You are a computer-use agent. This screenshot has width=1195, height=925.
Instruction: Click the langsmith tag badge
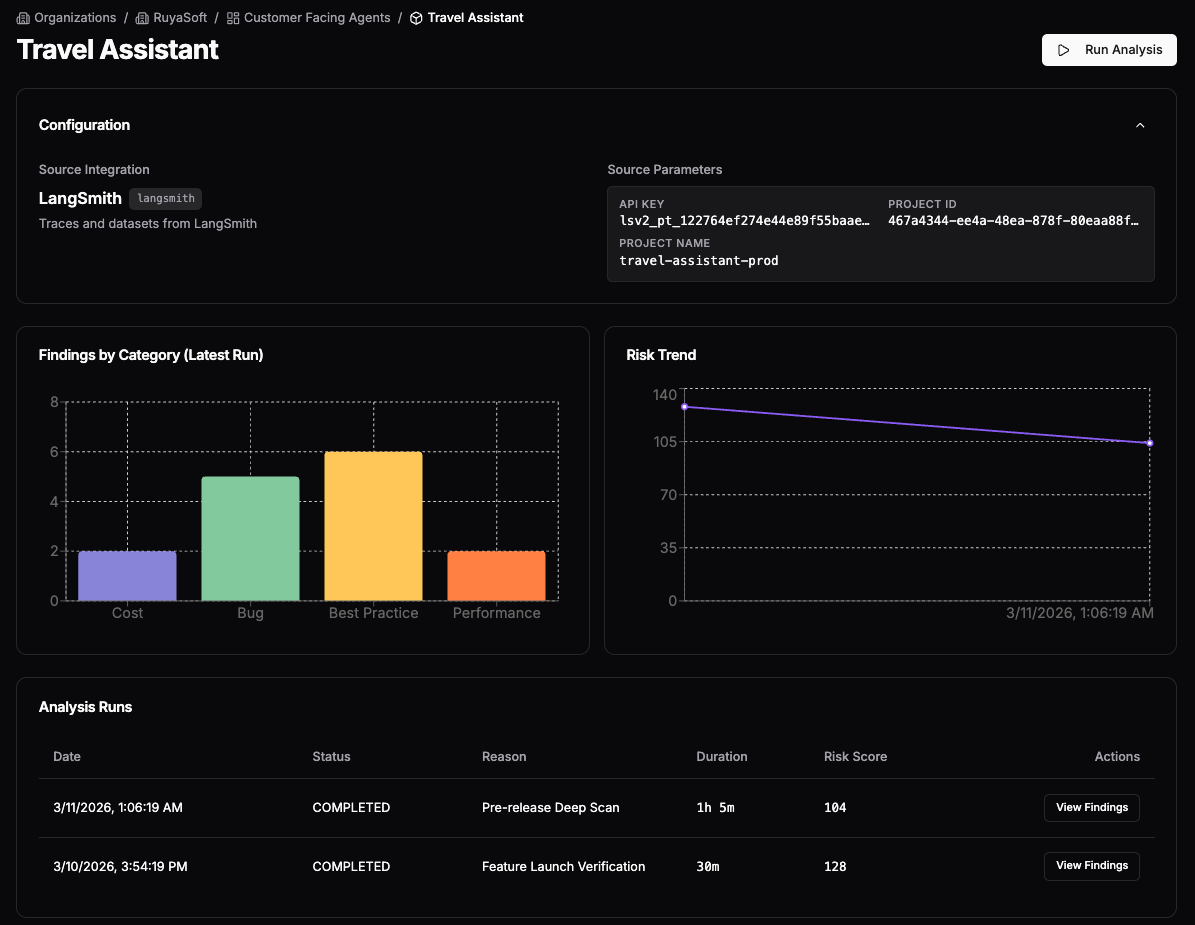[x=165, y=199]
